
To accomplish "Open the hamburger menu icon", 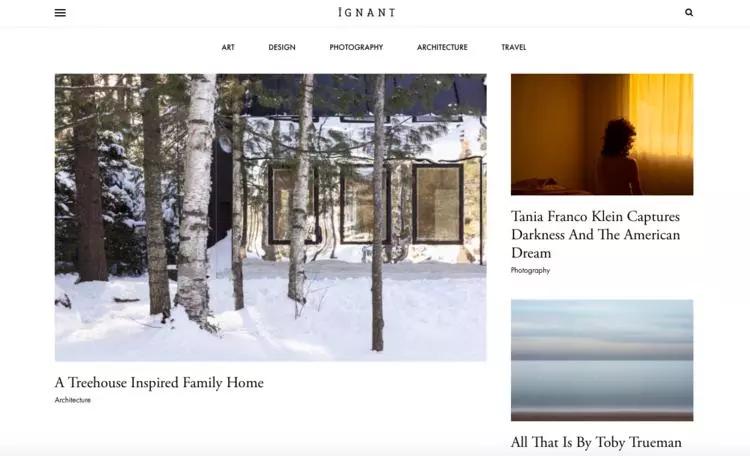I will [60, 12].
